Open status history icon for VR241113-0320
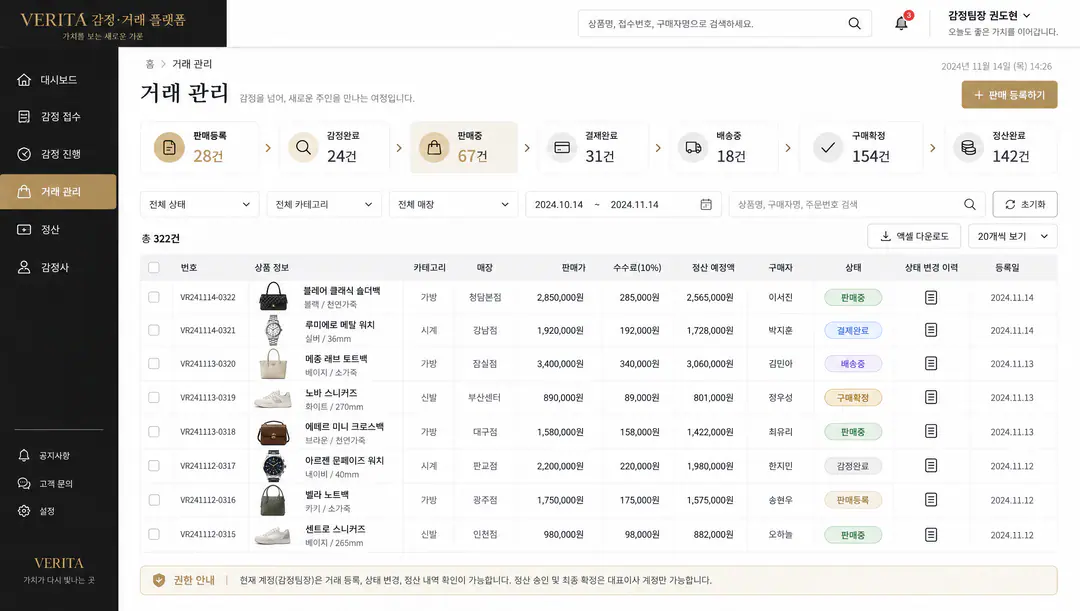Image resolution: width=1080 pixels, height=611 pixels. (x=931, y=364)
